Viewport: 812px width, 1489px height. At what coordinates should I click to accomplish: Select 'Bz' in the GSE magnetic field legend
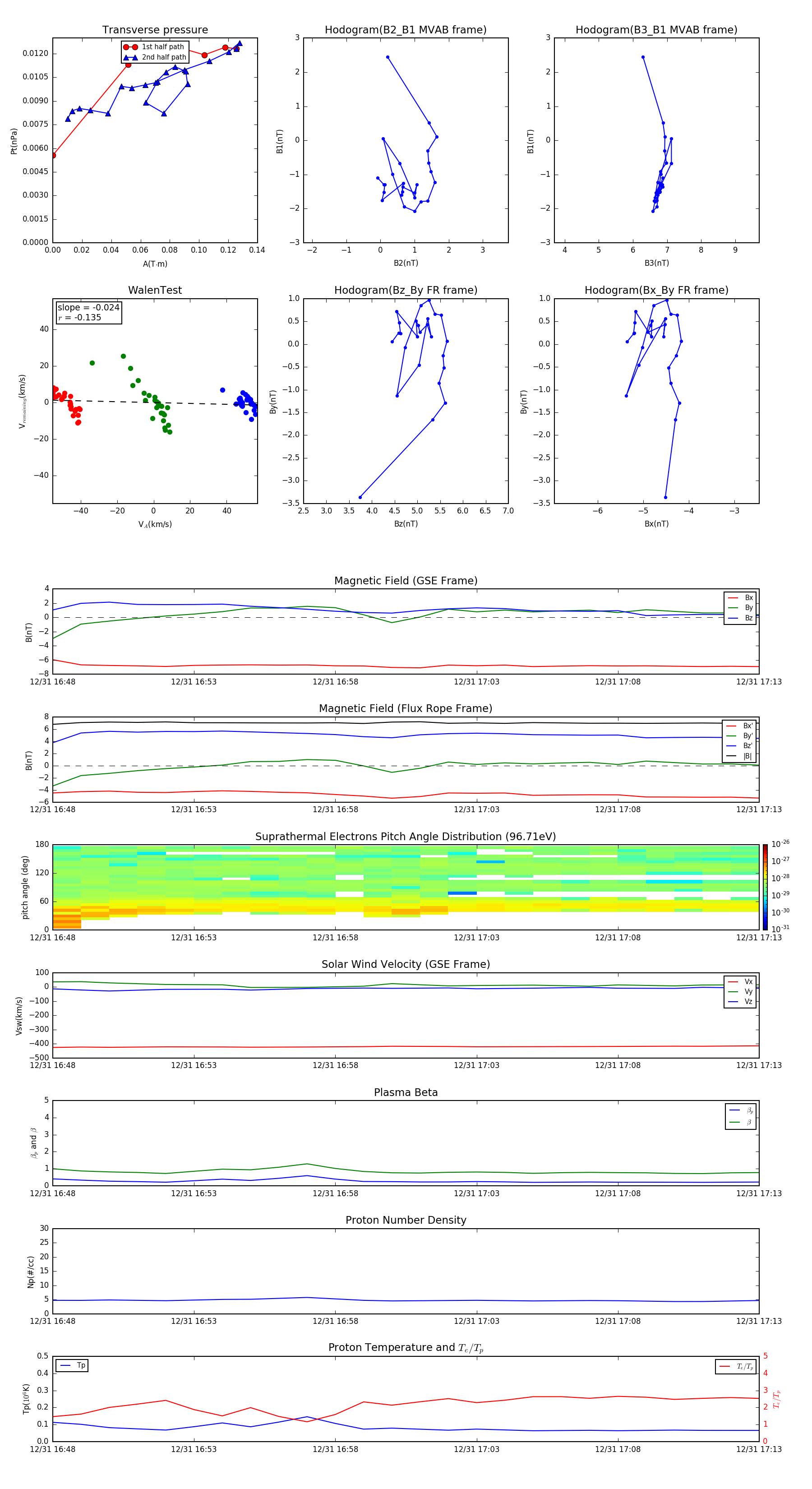[740, 618]
